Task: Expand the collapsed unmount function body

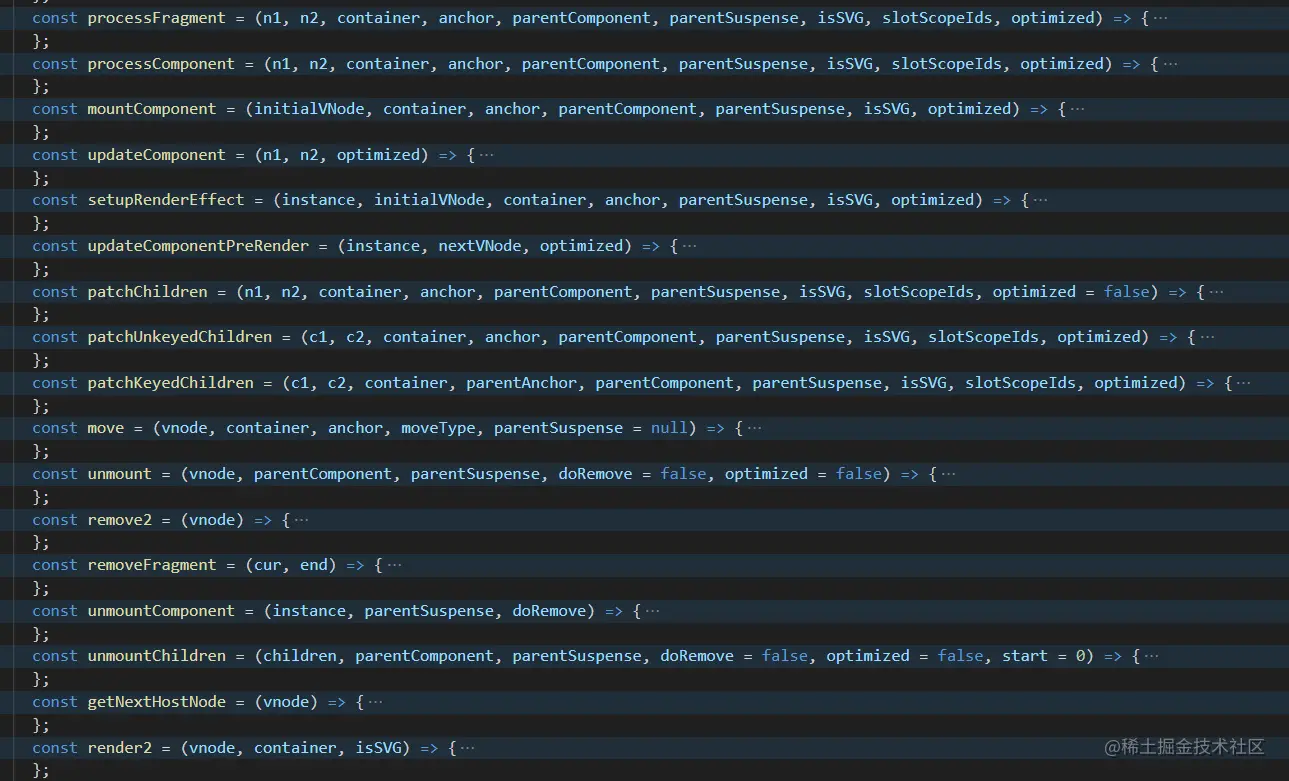Action: pyautogui.click(x=947, y=474)
